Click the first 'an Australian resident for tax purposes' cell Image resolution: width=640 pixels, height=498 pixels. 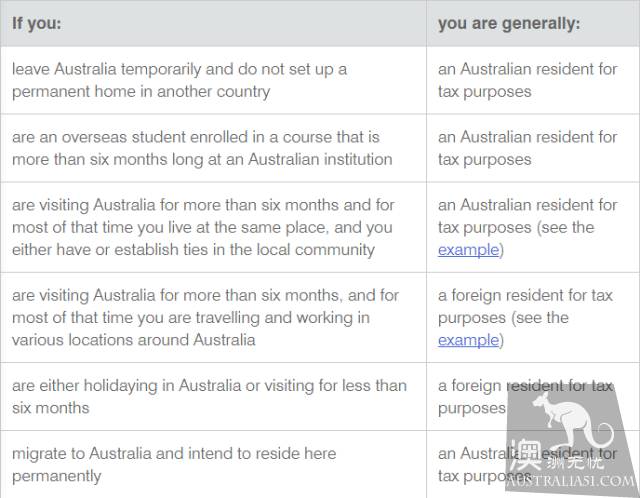pyautogui.click(x=527, y=80)
